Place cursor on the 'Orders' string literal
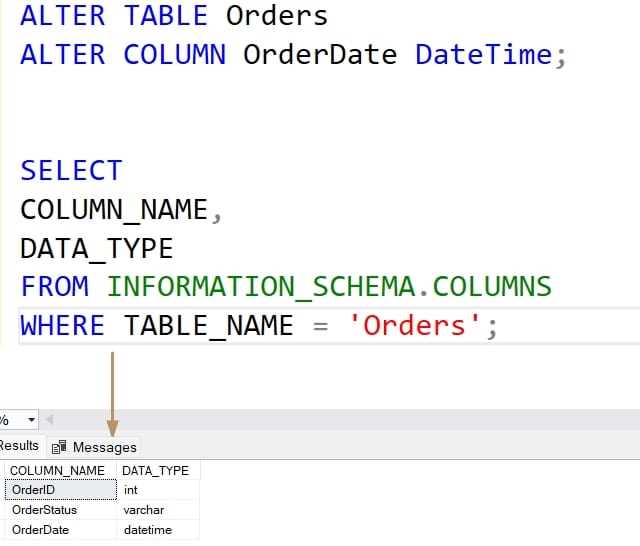 414,325
